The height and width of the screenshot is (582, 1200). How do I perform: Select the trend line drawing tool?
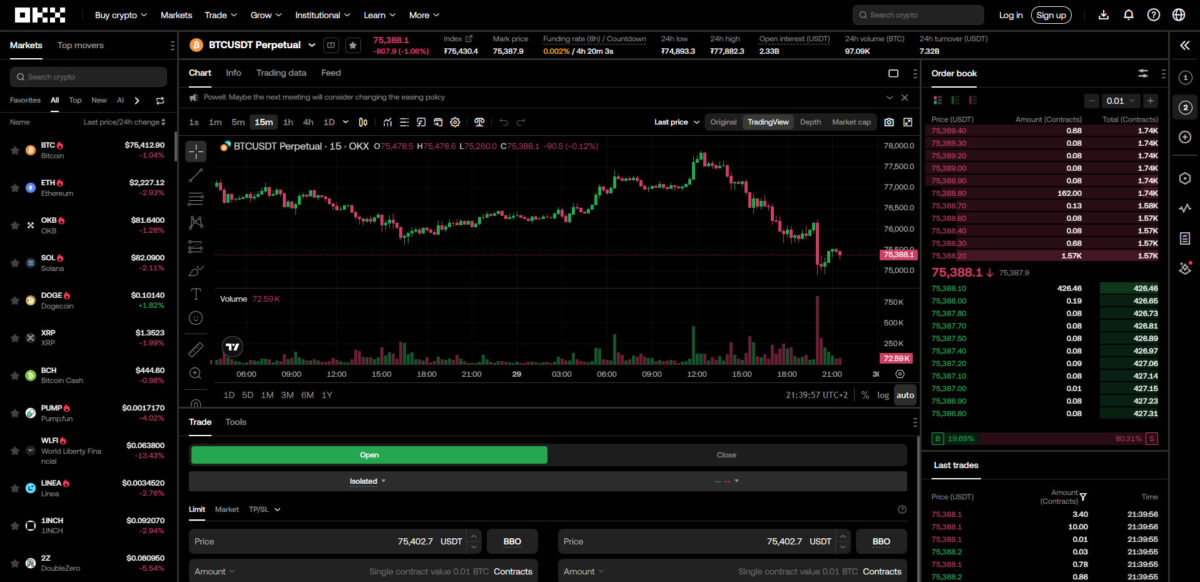[x=196, y=174]
